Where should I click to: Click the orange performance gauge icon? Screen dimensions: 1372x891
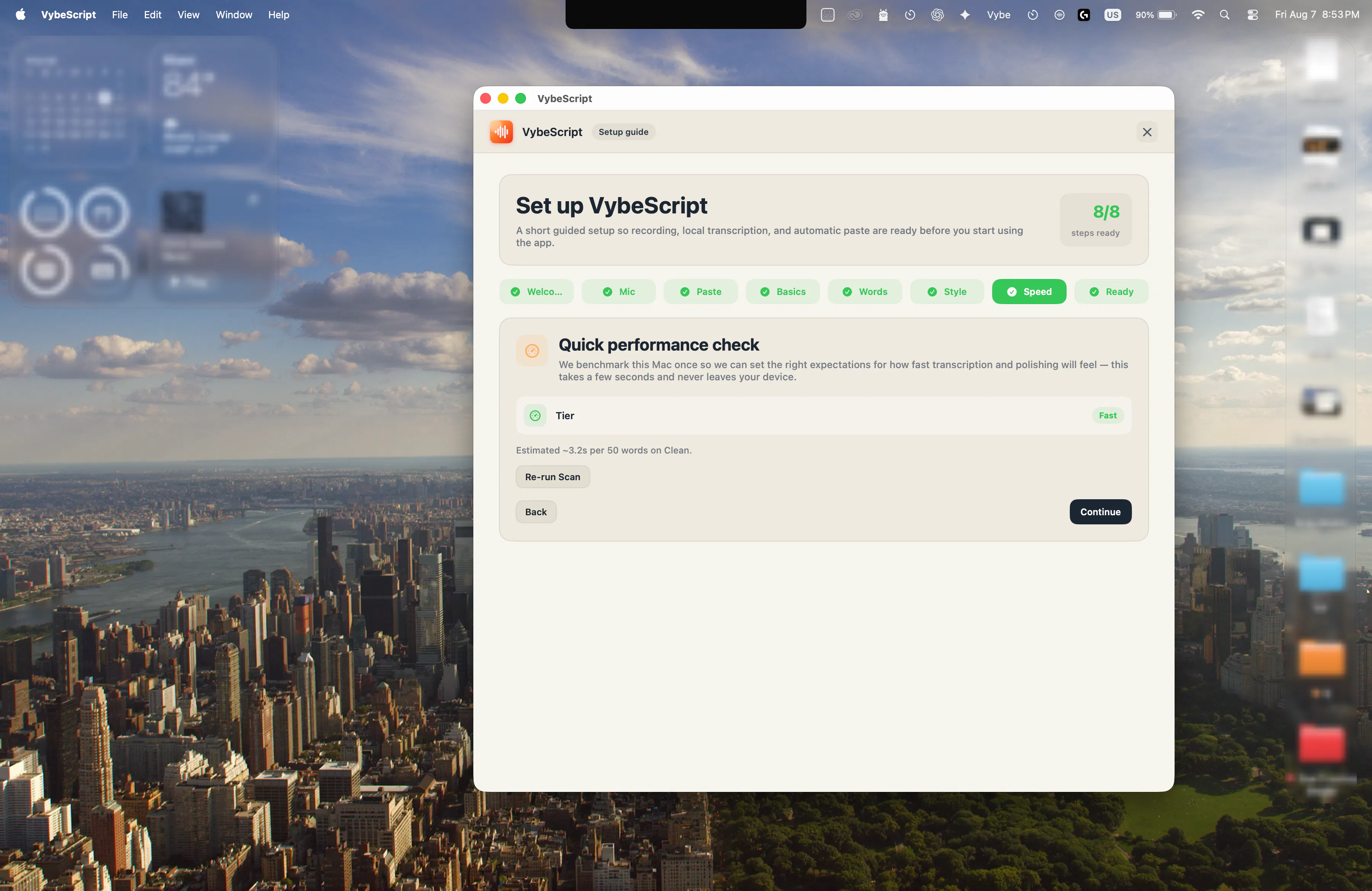(532, 350)
